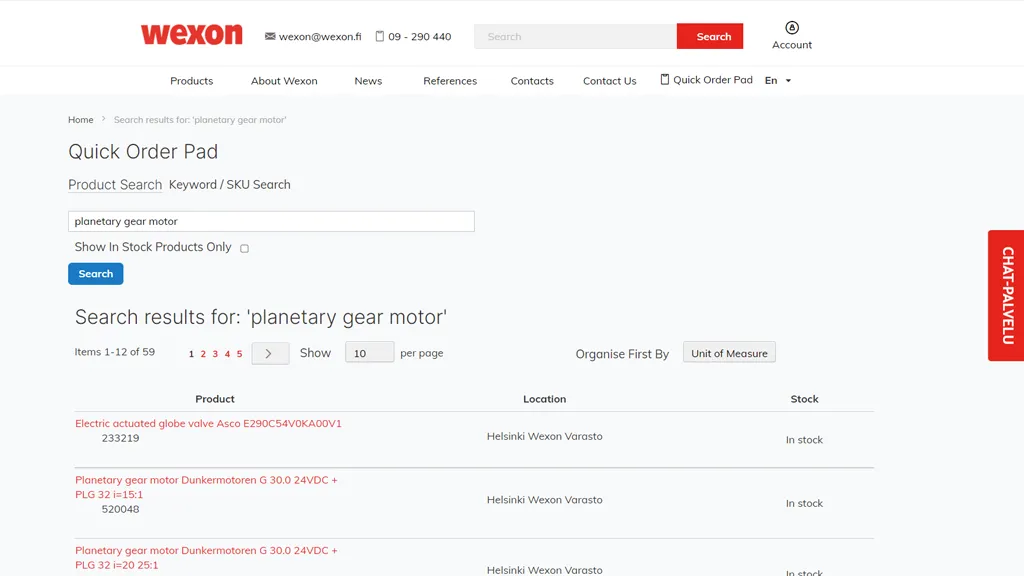
Task: Click the planetary gear motor search field
Action: [x=271, y=221]
